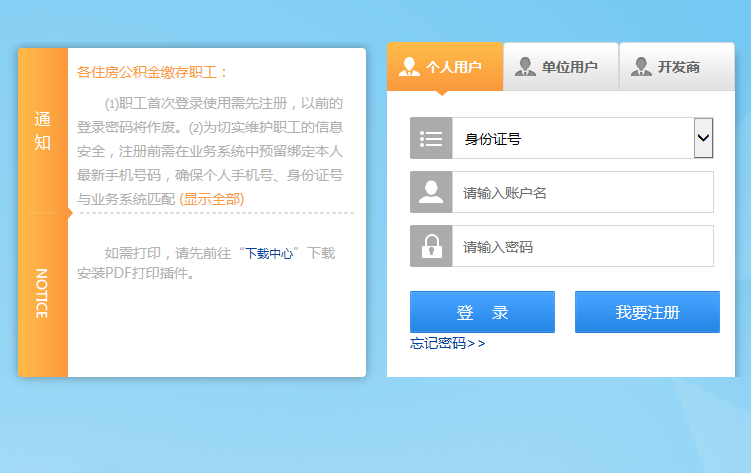
Task: Open the 开发商 tab label
Action: (678, 67)
